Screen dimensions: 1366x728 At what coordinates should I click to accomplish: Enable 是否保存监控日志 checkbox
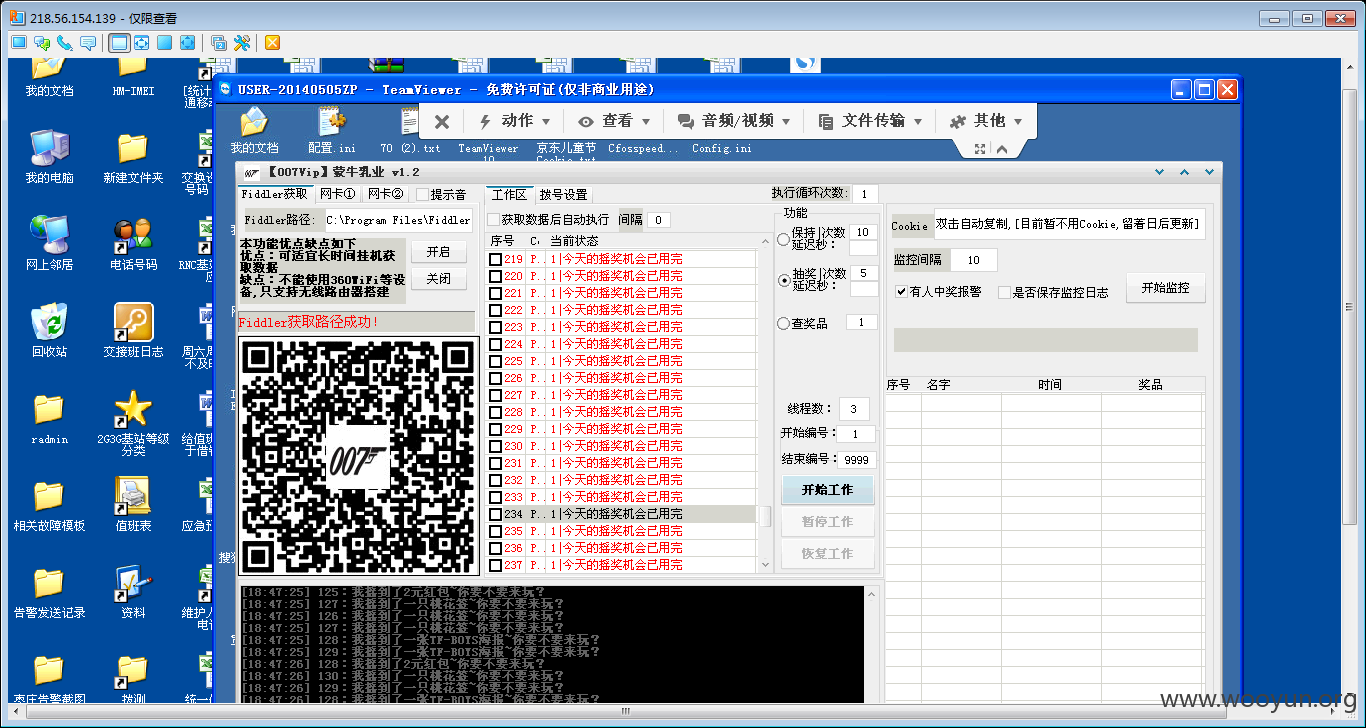[1004, 292]
